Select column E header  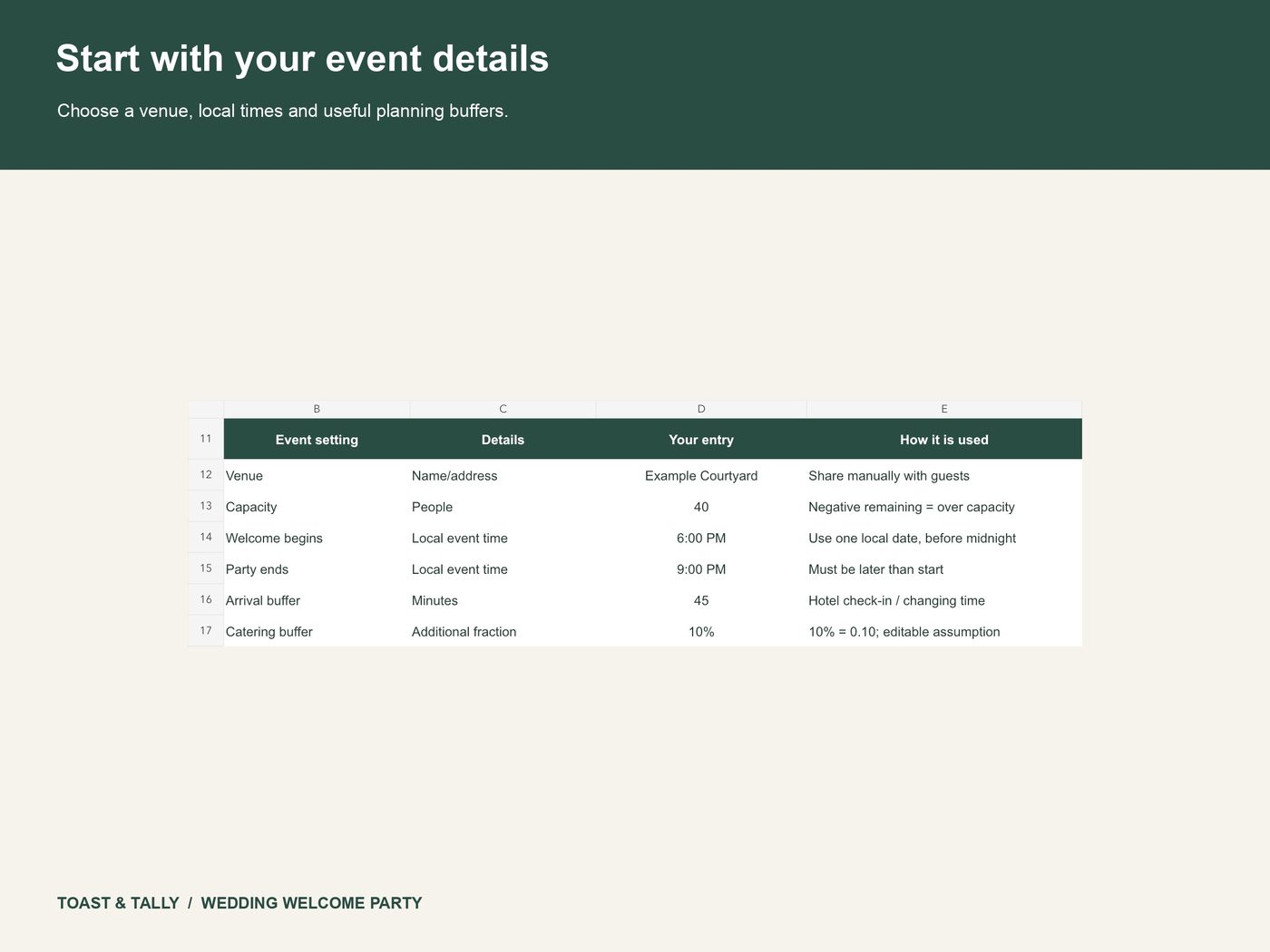(944, 409)
